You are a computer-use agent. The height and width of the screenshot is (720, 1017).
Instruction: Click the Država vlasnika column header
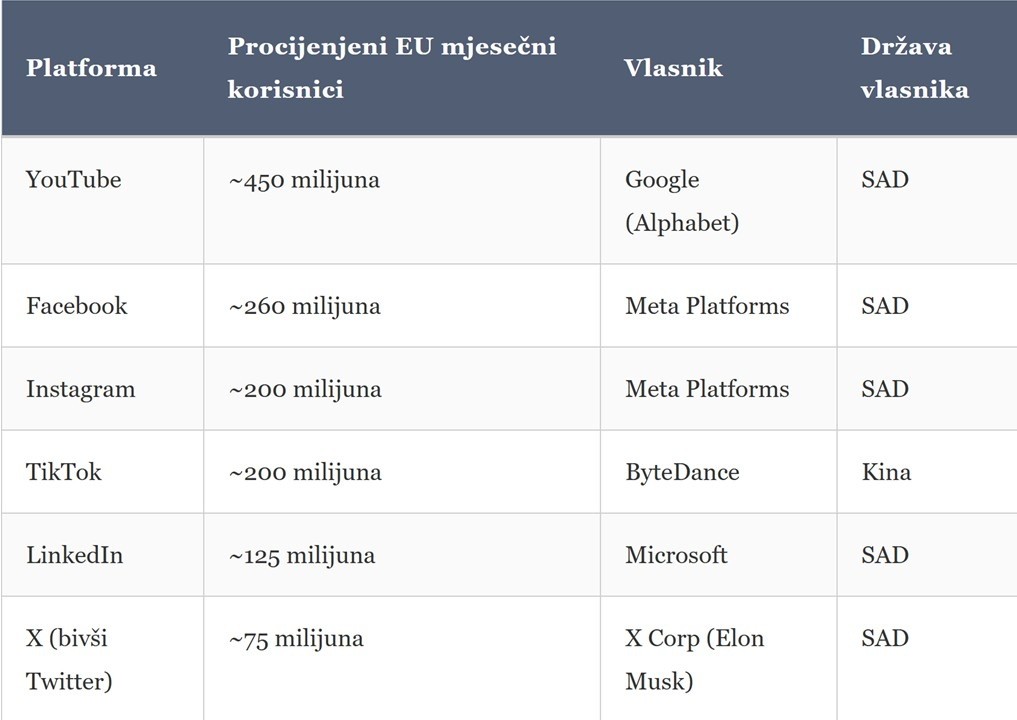tap(914, 67)
